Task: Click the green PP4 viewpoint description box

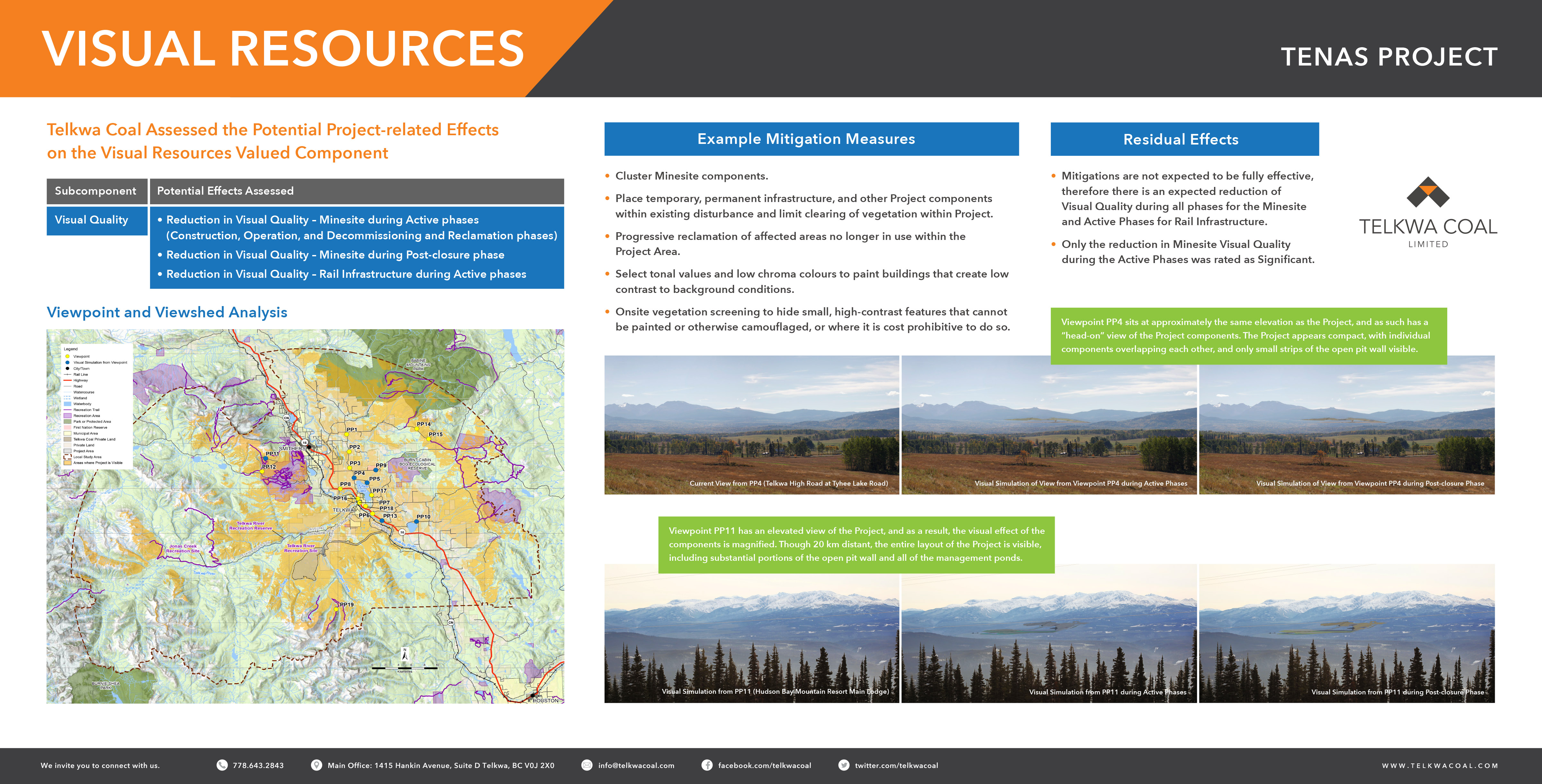Action: coord(1249,336)
